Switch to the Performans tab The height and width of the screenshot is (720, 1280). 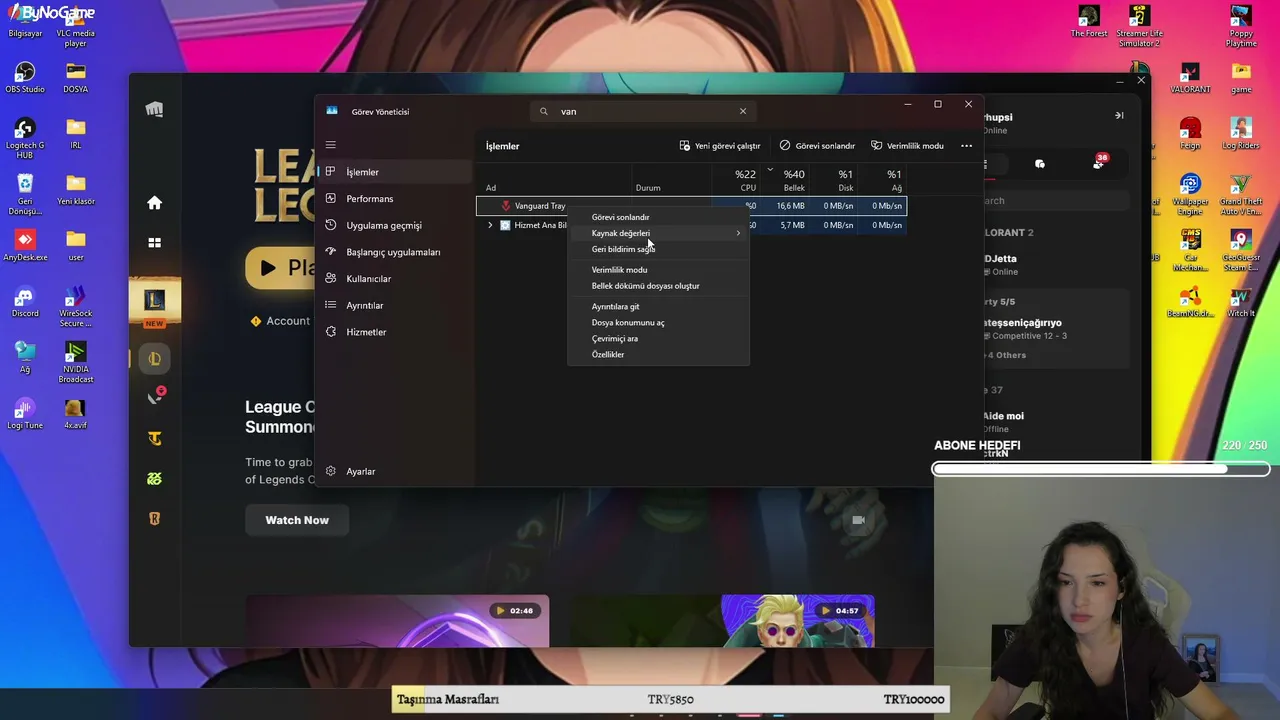tap(395, 199)
